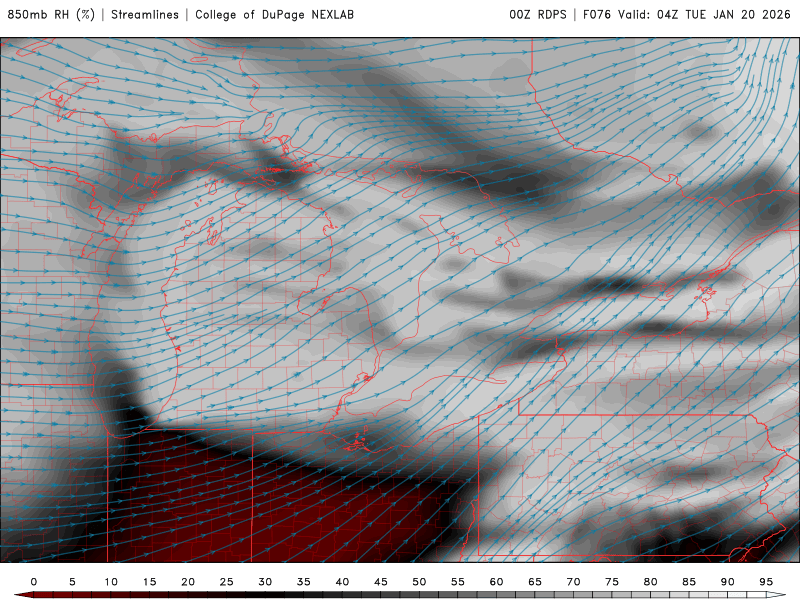The width and height of the screenshot is (800, 600).
Task: Click the "80" humidity scale value
Action: click(651, 582)
